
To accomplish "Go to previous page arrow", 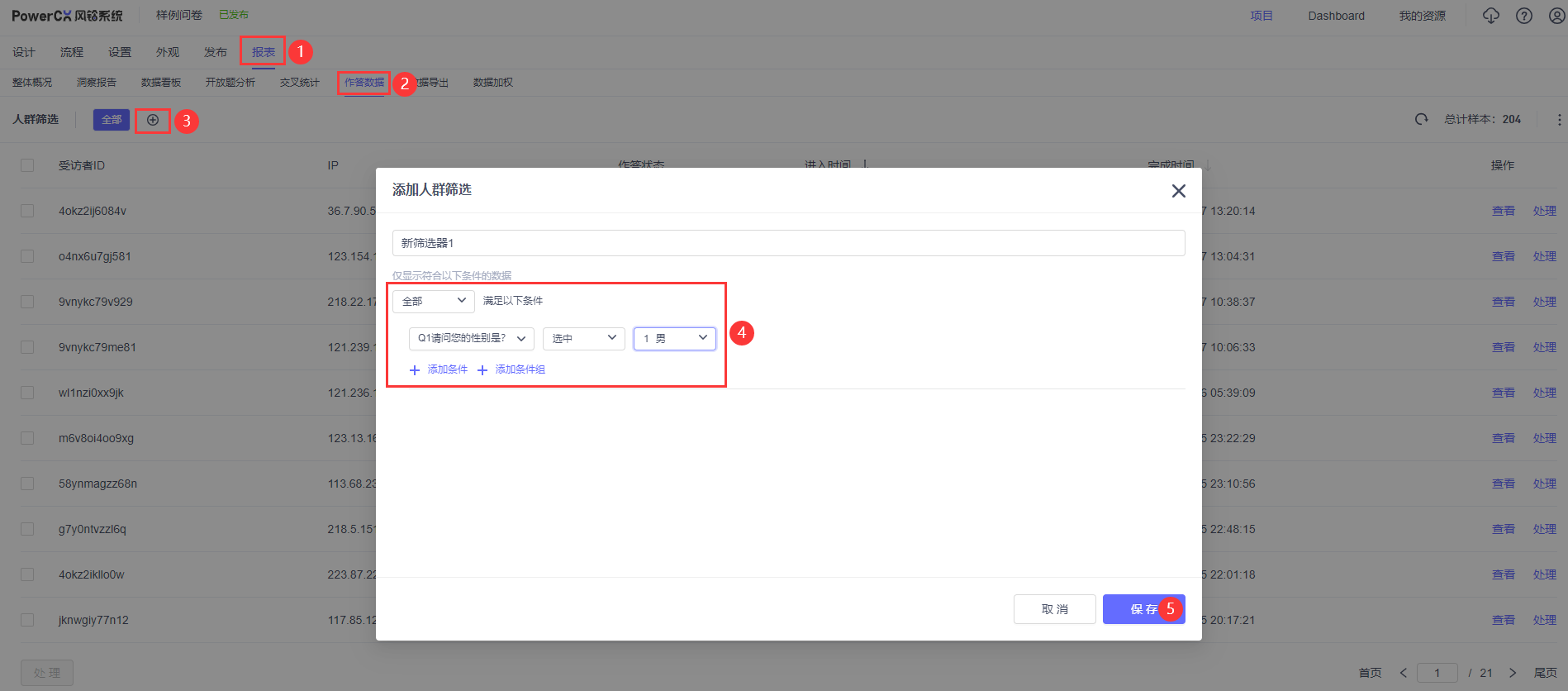I will pyautogui.click(x=1403, y=673).
